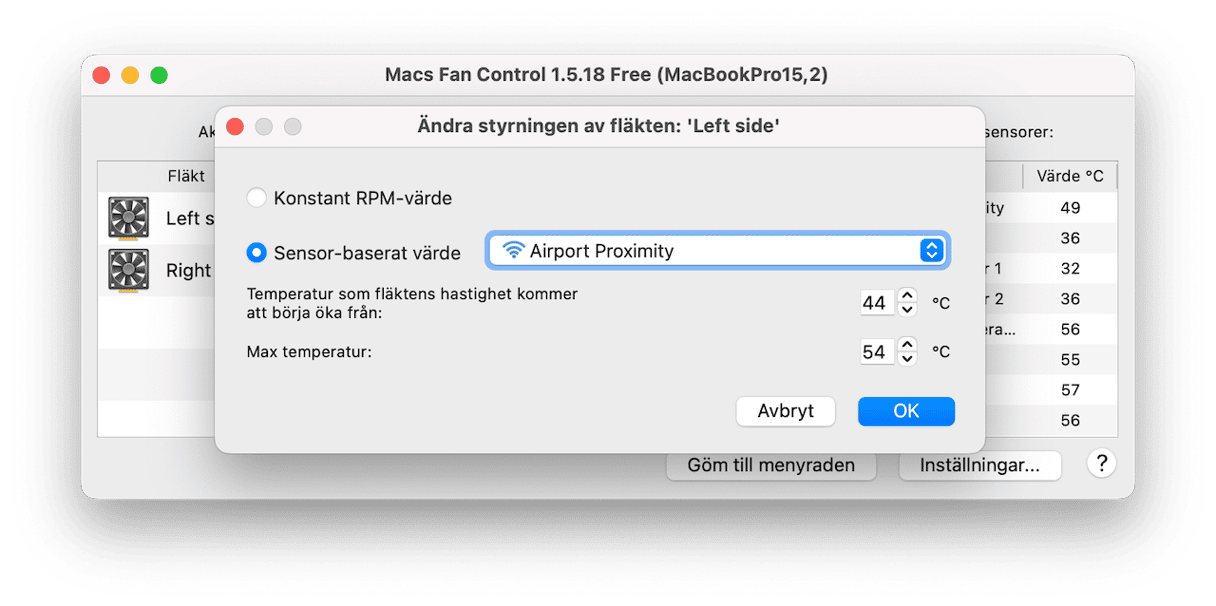Image resolution: width=1216 pixels, height=606 pixels.
Task: Click the Fläkt column header
Action: (186, 176)
